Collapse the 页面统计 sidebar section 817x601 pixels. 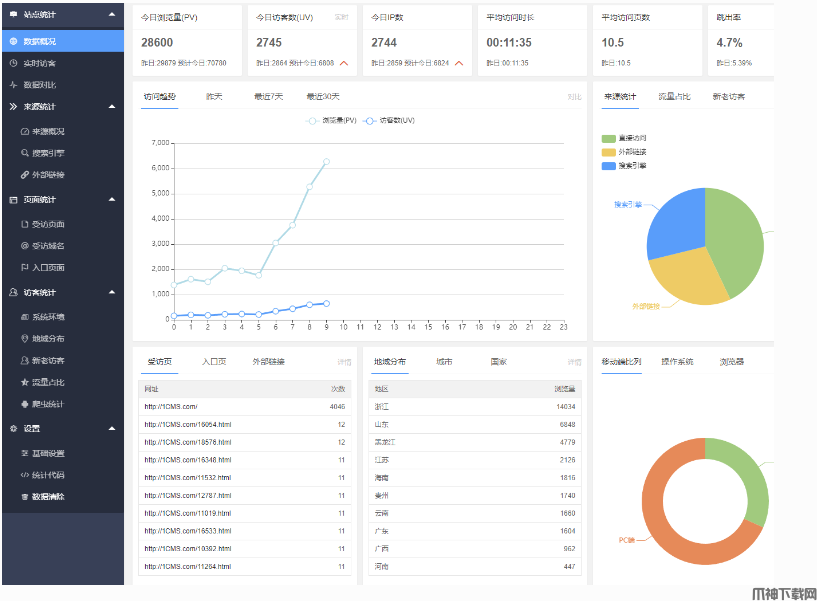pyautogui.click(x=113, y=199)
